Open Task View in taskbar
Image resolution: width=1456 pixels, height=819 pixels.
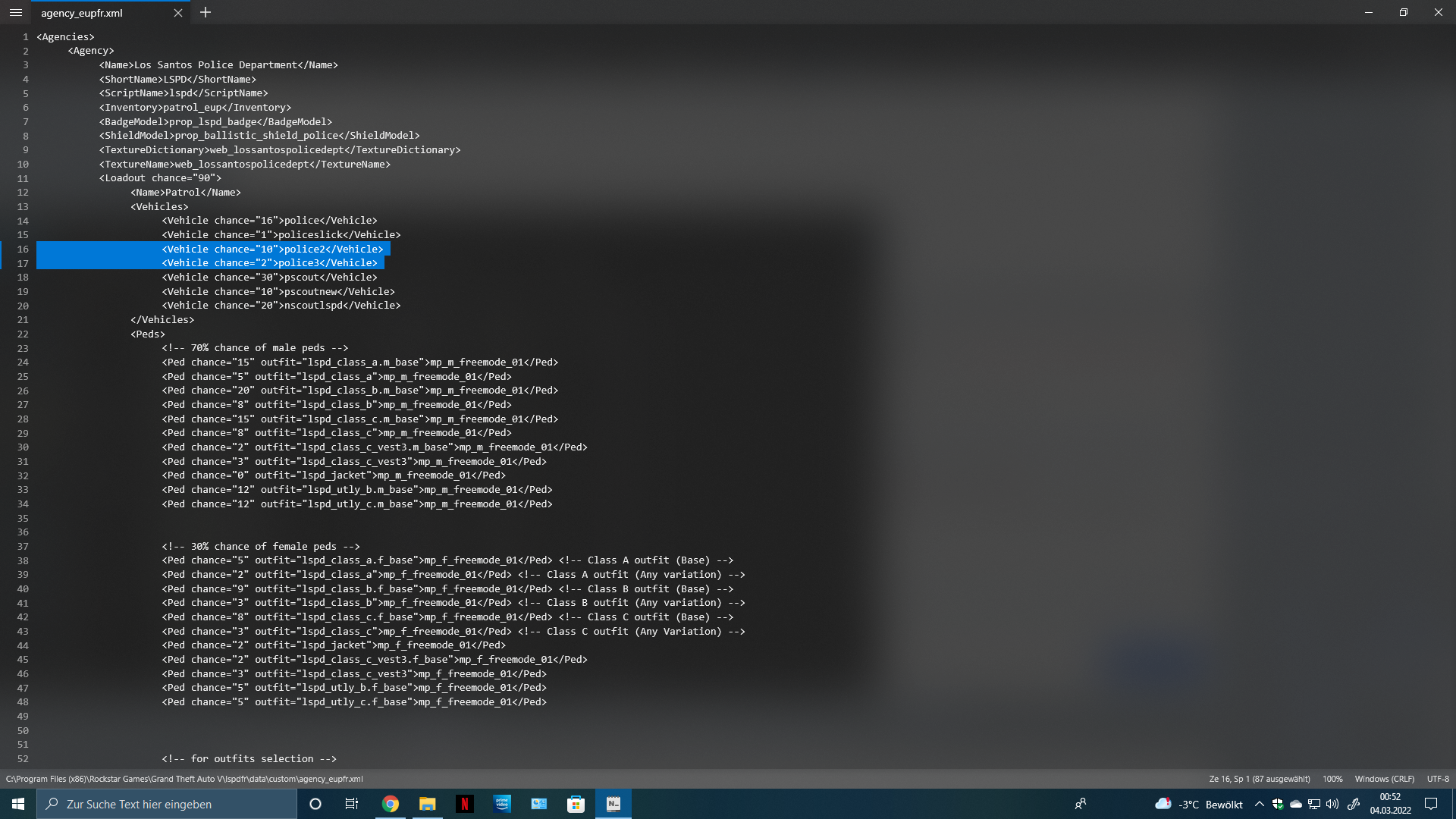click(352, 804)
